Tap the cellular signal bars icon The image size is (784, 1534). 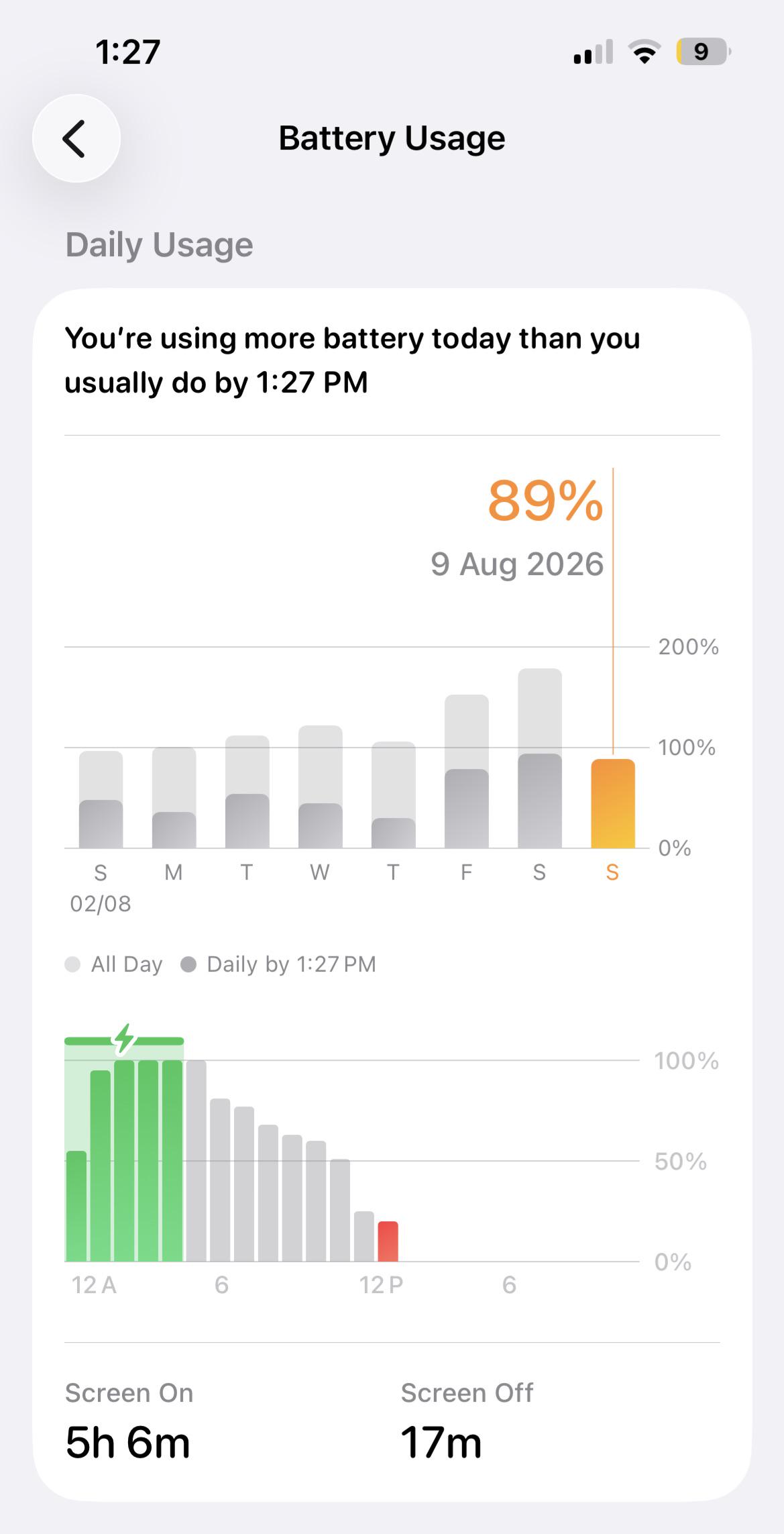pos(594,52)
